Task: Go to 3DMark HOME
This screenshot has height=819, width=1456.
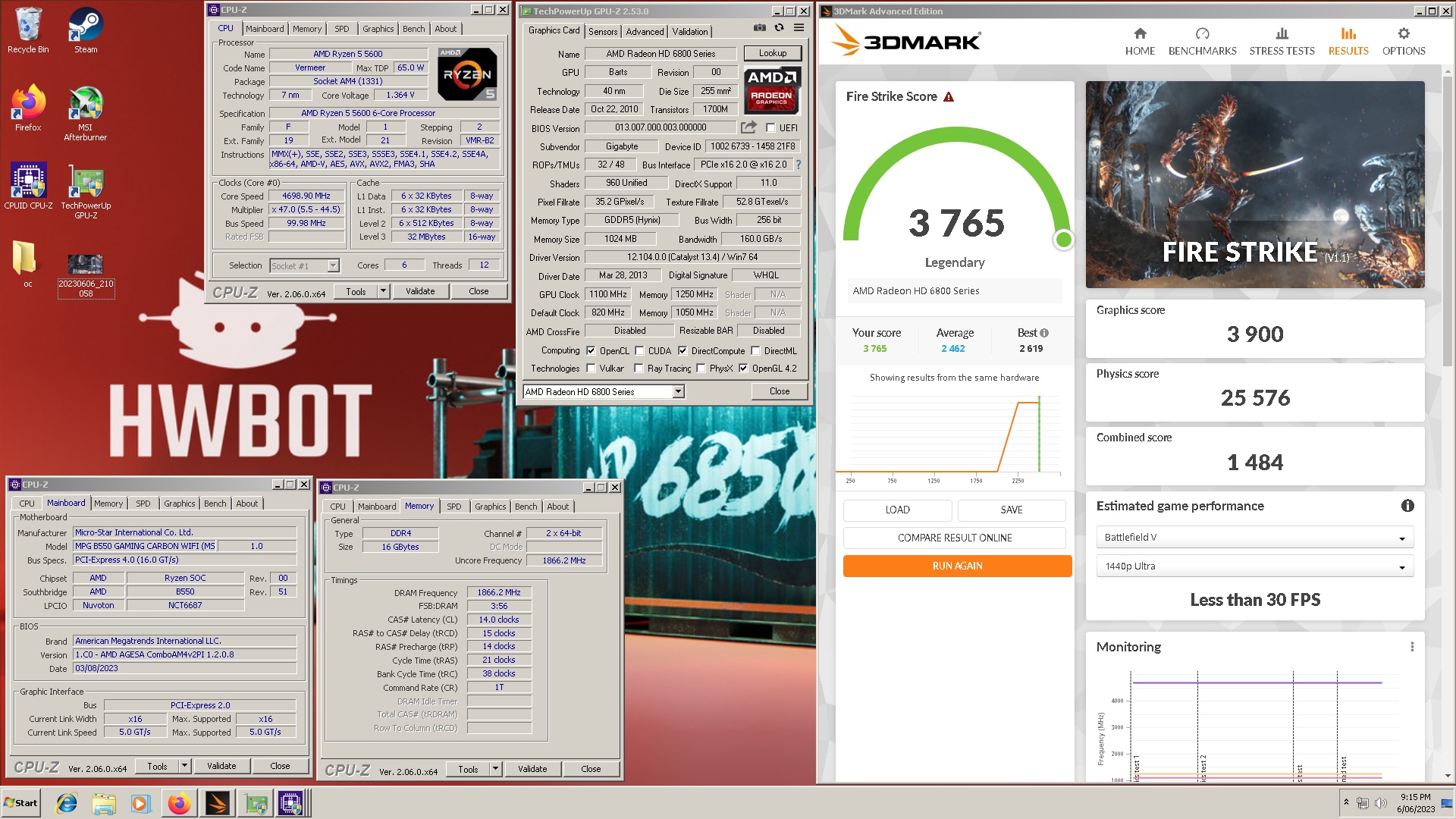Action: coord(1140,42)
